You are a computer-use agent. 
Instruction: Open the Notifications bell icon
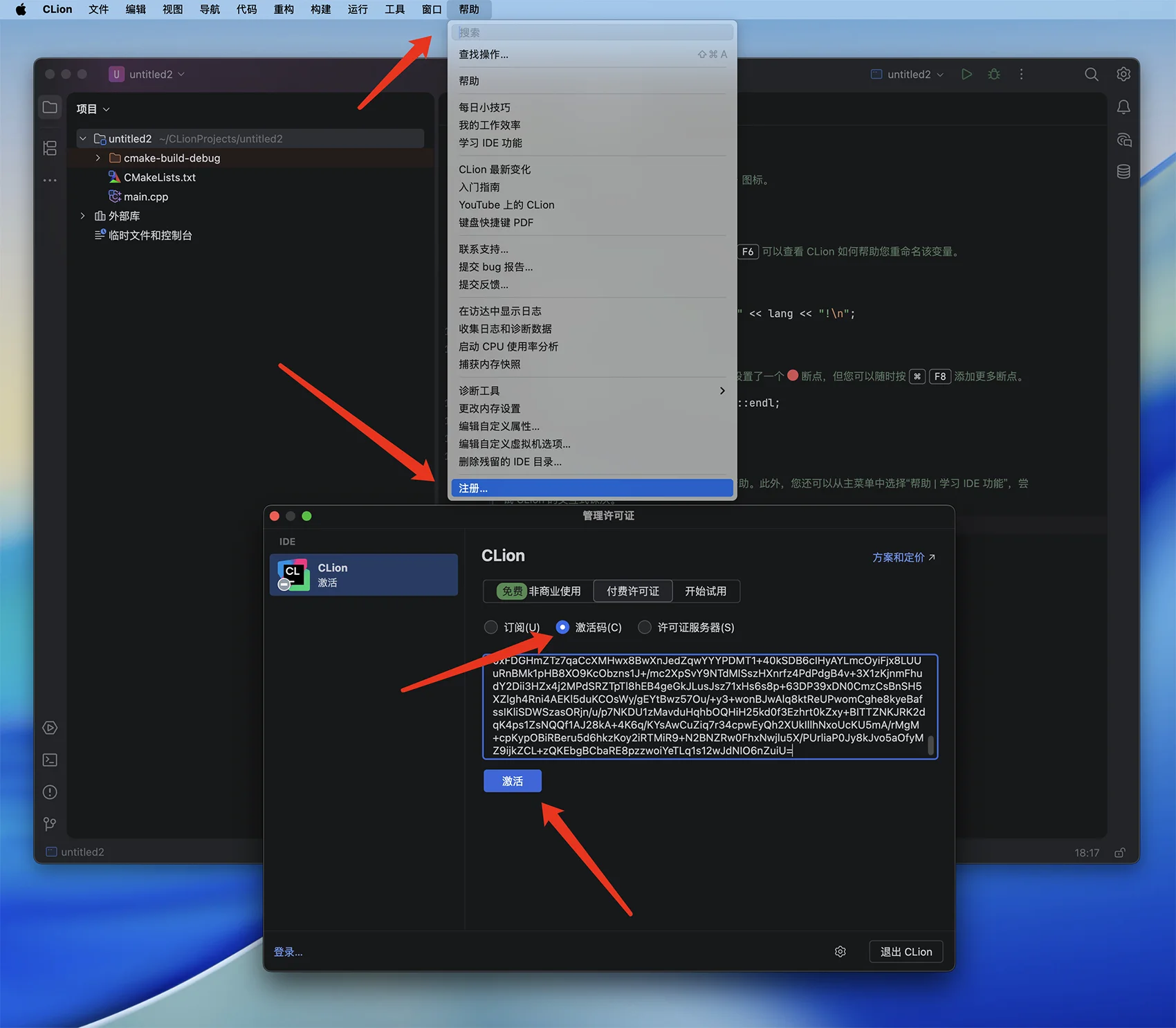click(1123, 107)
